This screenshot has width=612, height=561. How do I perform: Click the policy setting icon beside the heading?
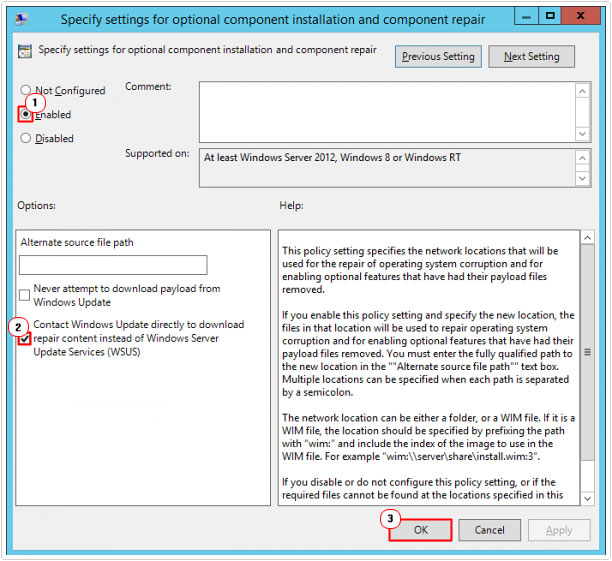(25, 51)
